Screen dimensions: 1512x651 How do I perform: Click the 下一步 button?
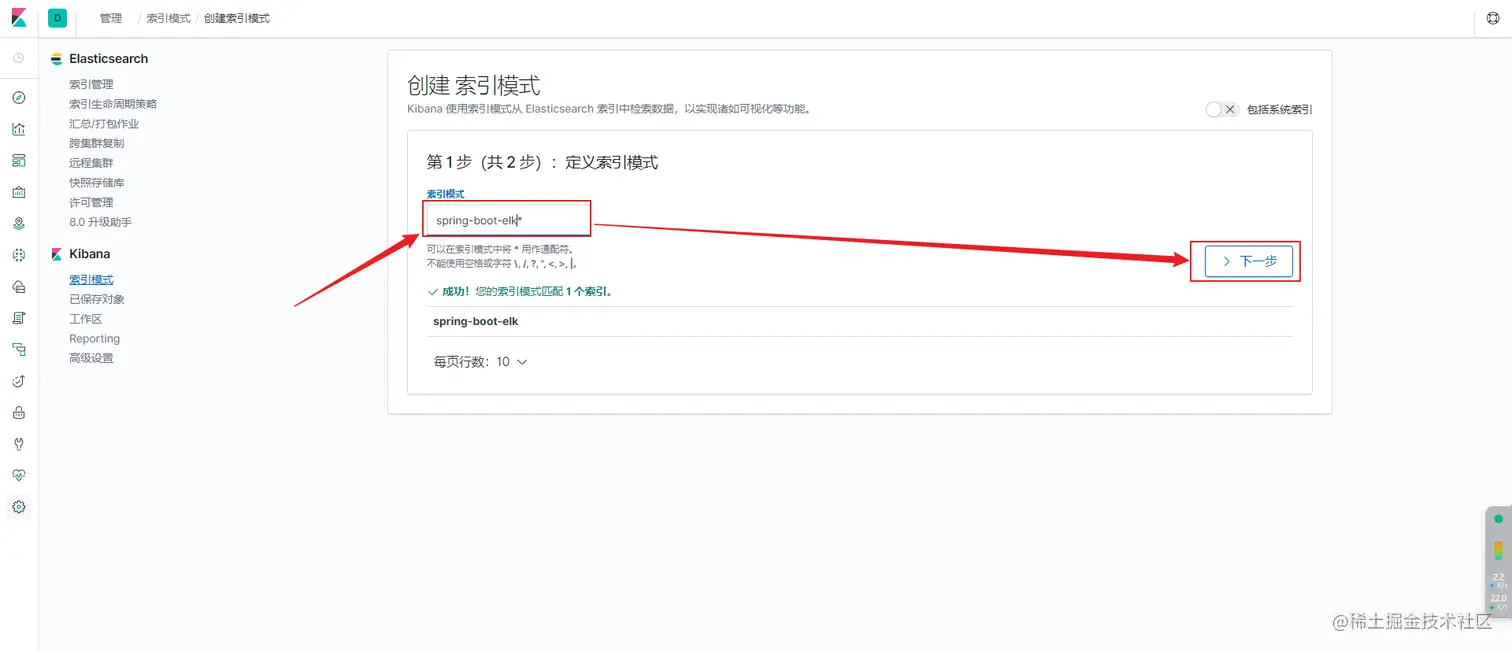click(x=1248, y=261)
